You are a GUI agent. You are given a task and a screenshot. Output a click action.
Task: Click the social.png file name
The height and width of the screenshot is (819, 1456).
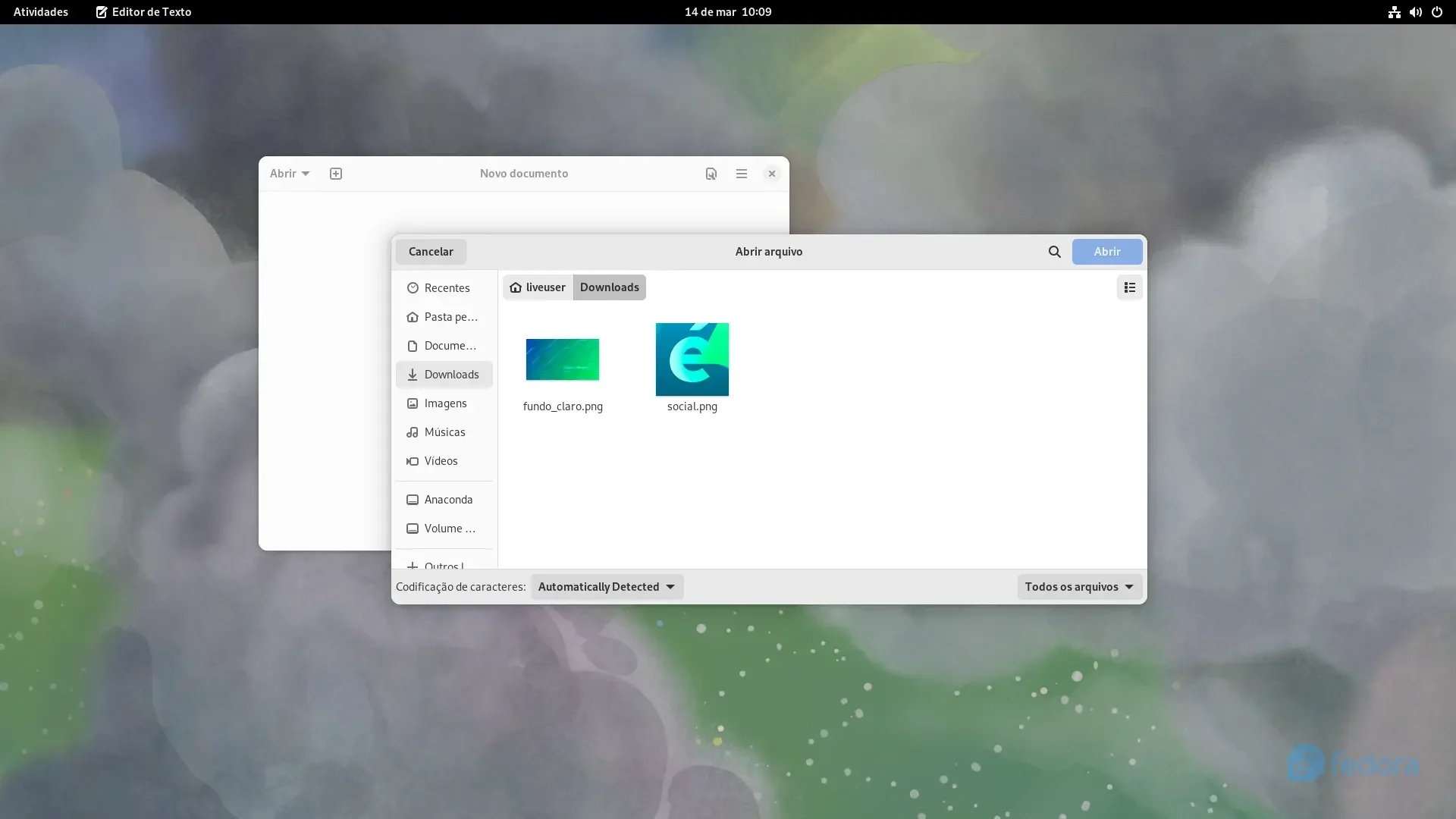click(692, 406)
